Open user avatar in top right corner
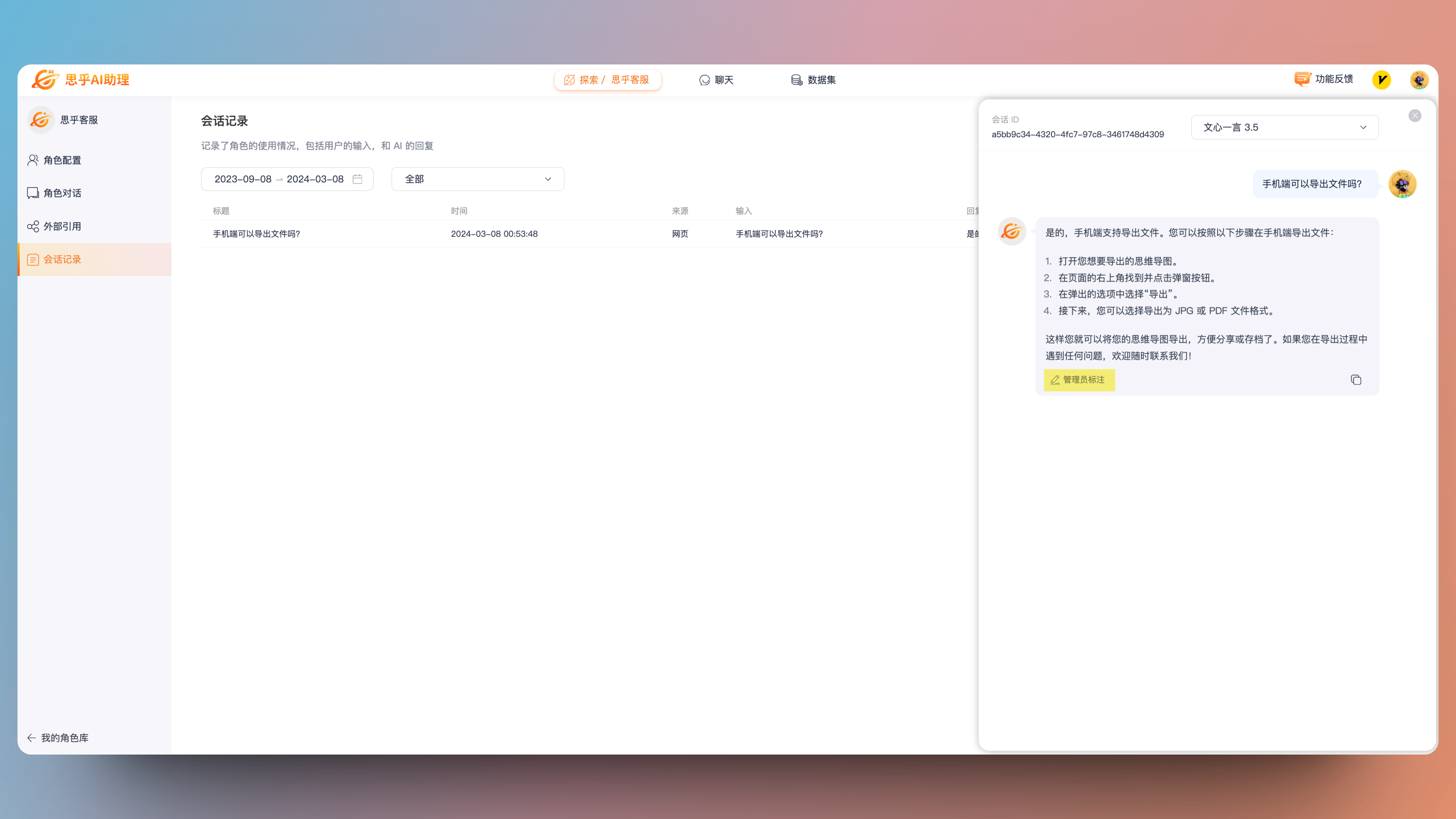The image size is (1456, 819). [x=1419, y=80]
